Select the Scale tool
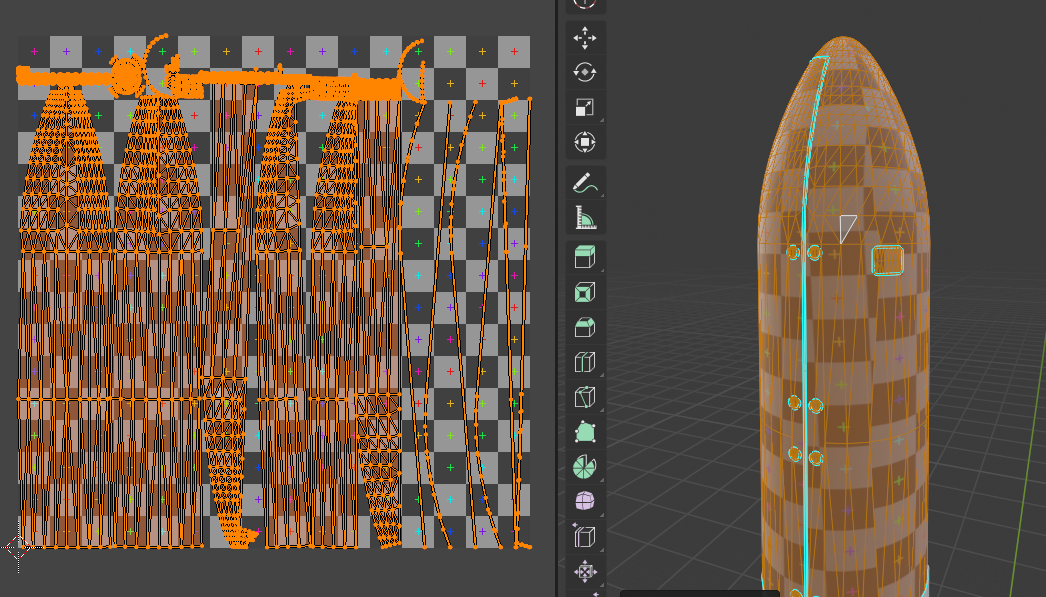 (585, 107)
